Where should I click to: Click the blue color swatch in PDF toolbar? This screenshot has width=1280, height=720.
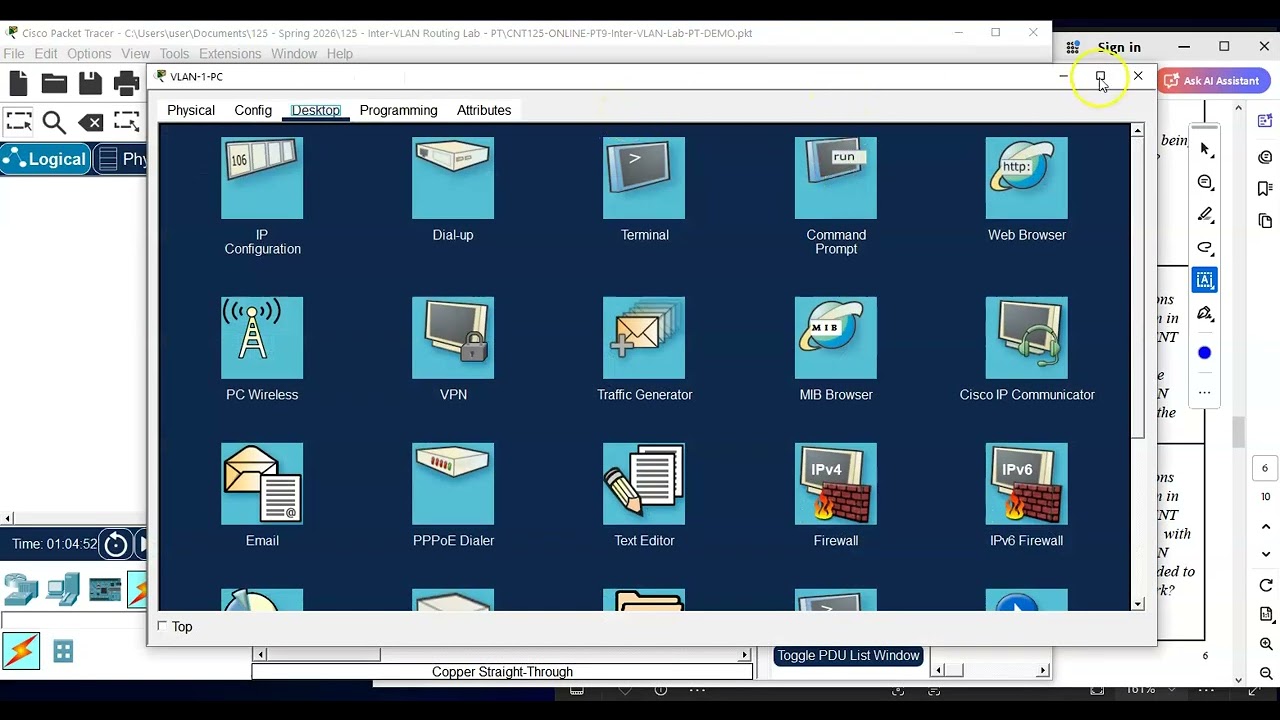(1205, 353)
